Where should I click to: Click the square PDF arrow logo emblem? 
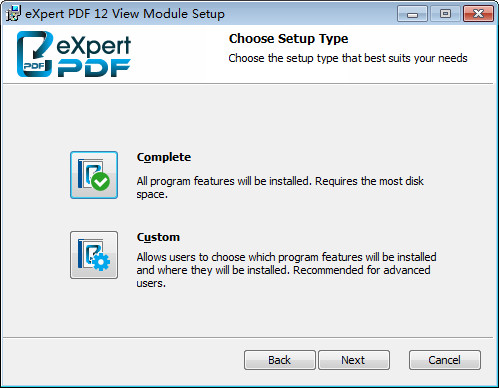click(35, 54)
